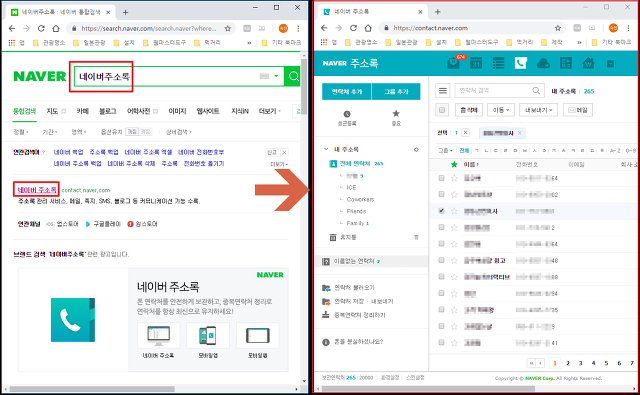Image resolution: width=640 pixels, height=395 pixels.
Task: Toggle the hamburger menu in contacts toolbar
Action: pos(442,91)
